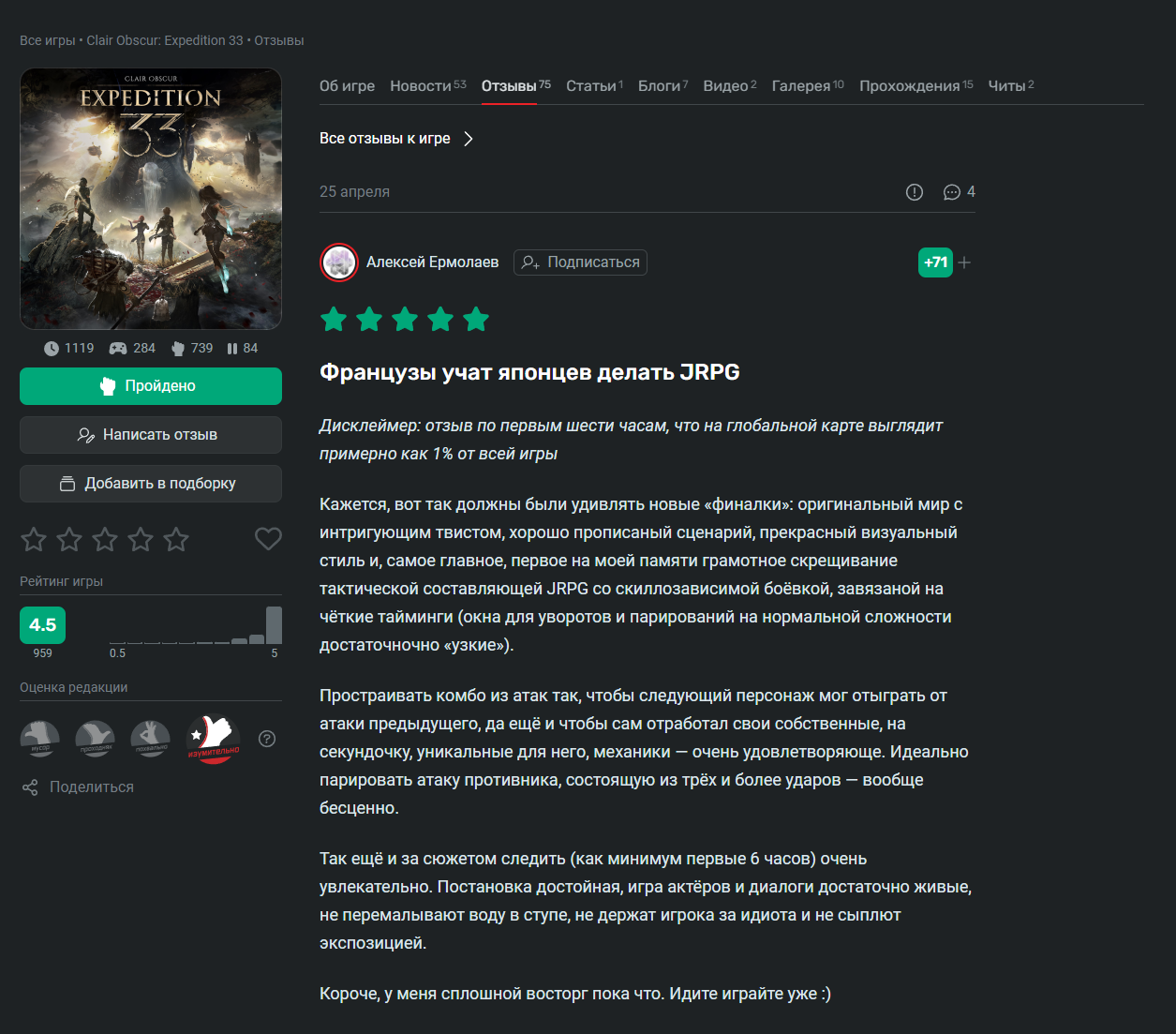Go to the Прохождения tab
This screenshot has width=1176, height=1034.
[916, 86]
